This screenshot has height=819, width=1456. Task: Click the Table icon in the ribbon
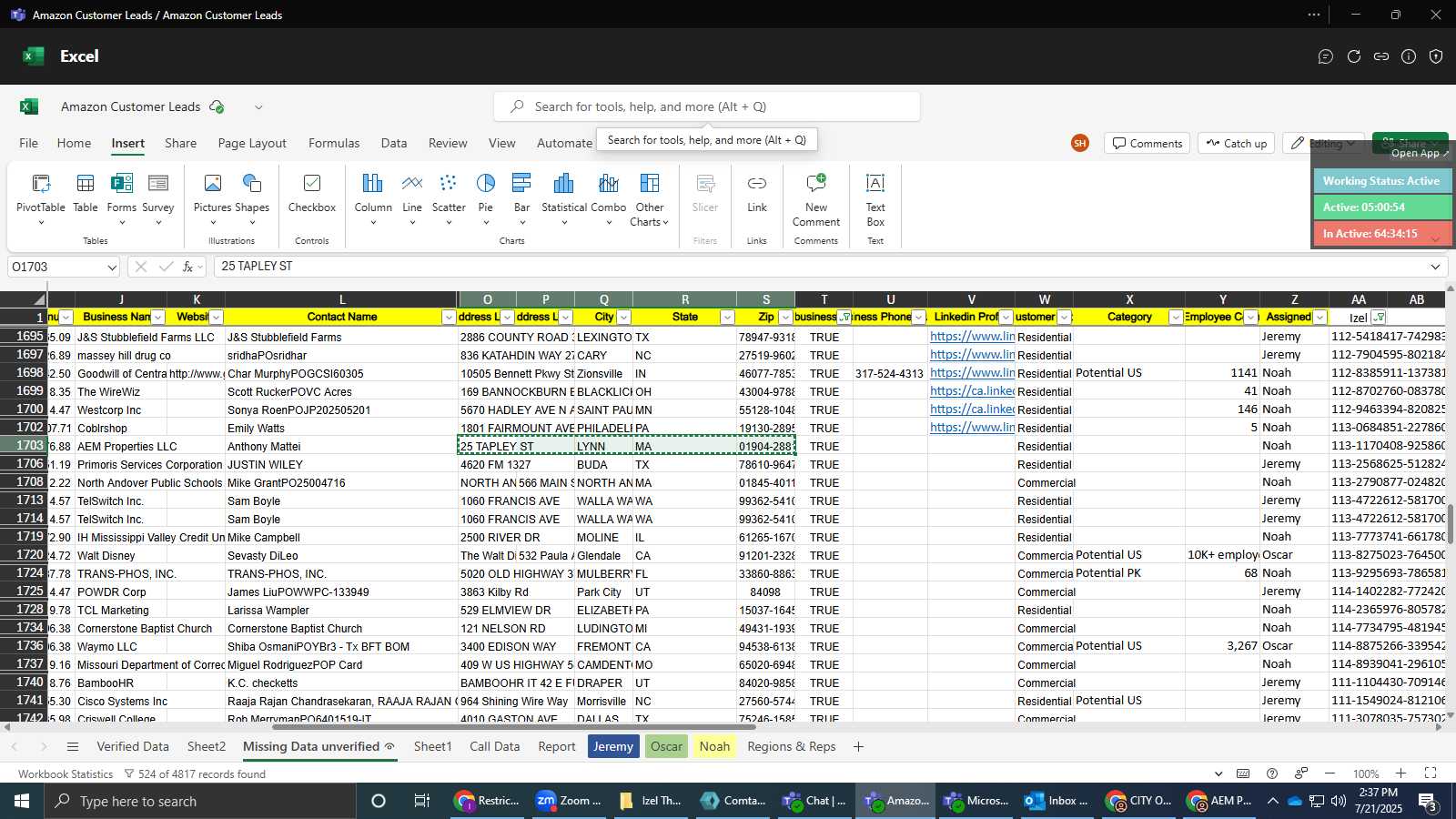[86, 193]
